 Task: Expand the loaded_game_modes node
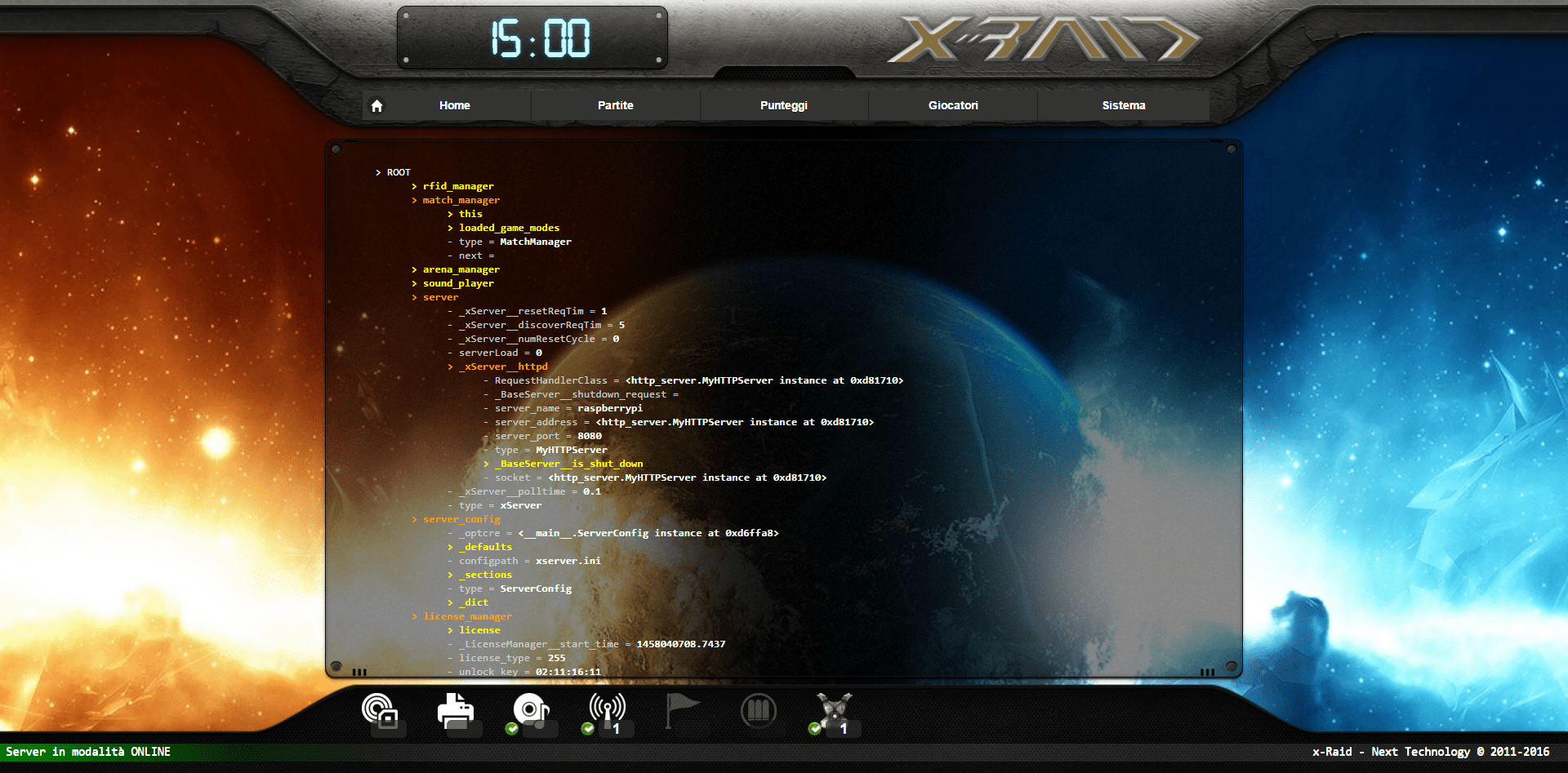(x=508, y=228)
